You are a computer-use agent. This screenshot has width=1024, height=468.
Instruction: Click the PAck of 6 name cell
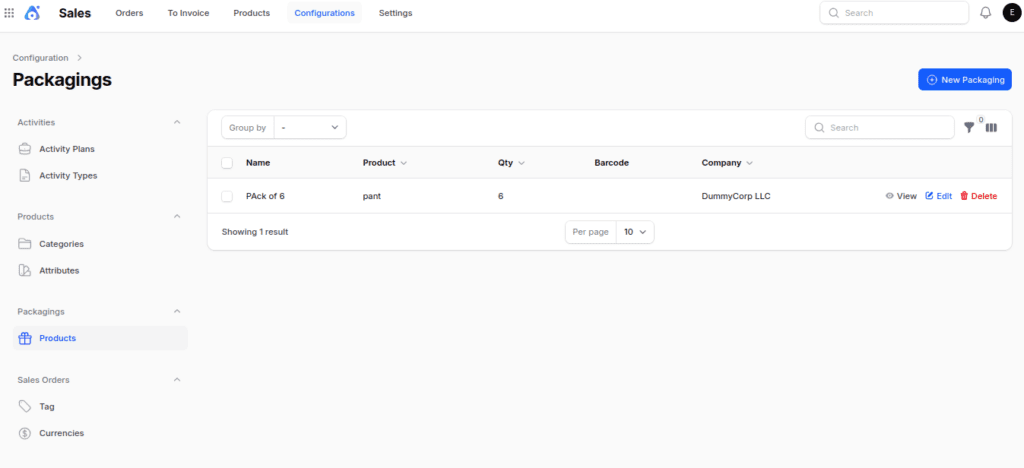point(265,196)
